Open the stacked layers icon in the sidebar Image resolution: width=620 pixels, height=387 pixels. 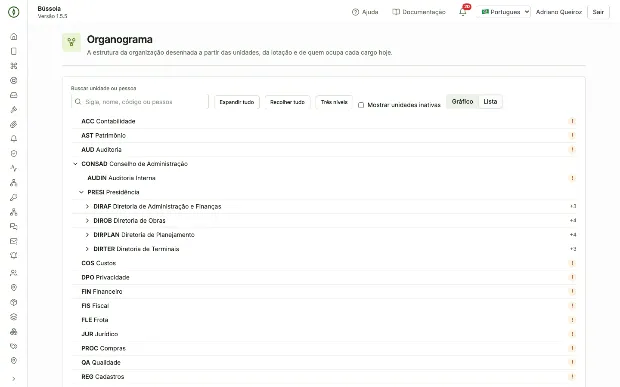click(x=13, y=317)
